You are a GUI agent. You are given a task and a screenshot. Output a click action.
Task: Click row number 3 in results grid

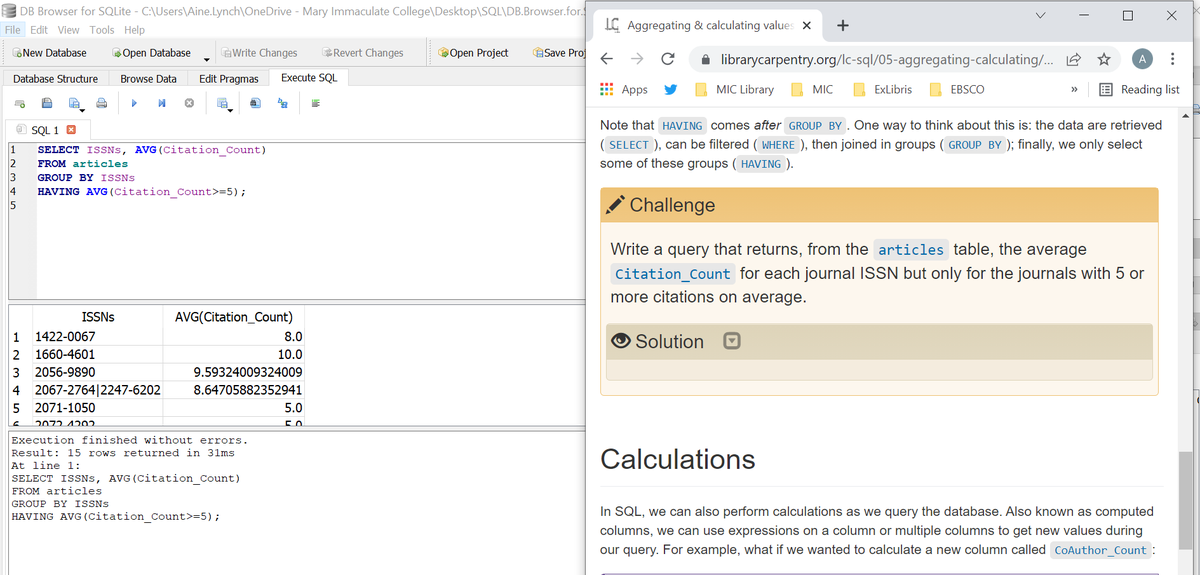[x=17, y=372]
